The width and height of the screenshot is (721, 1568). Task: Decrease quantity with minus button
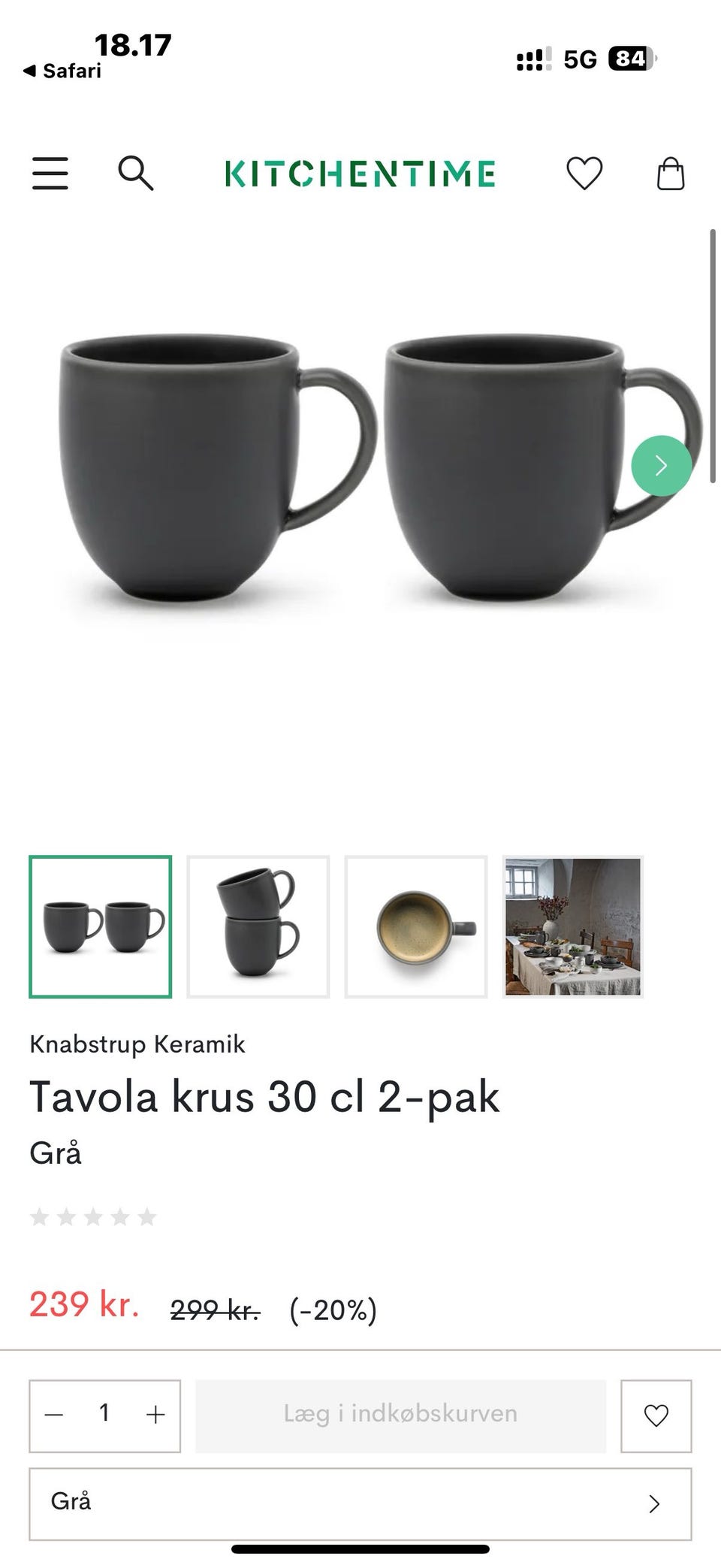tap(53, 1415)
